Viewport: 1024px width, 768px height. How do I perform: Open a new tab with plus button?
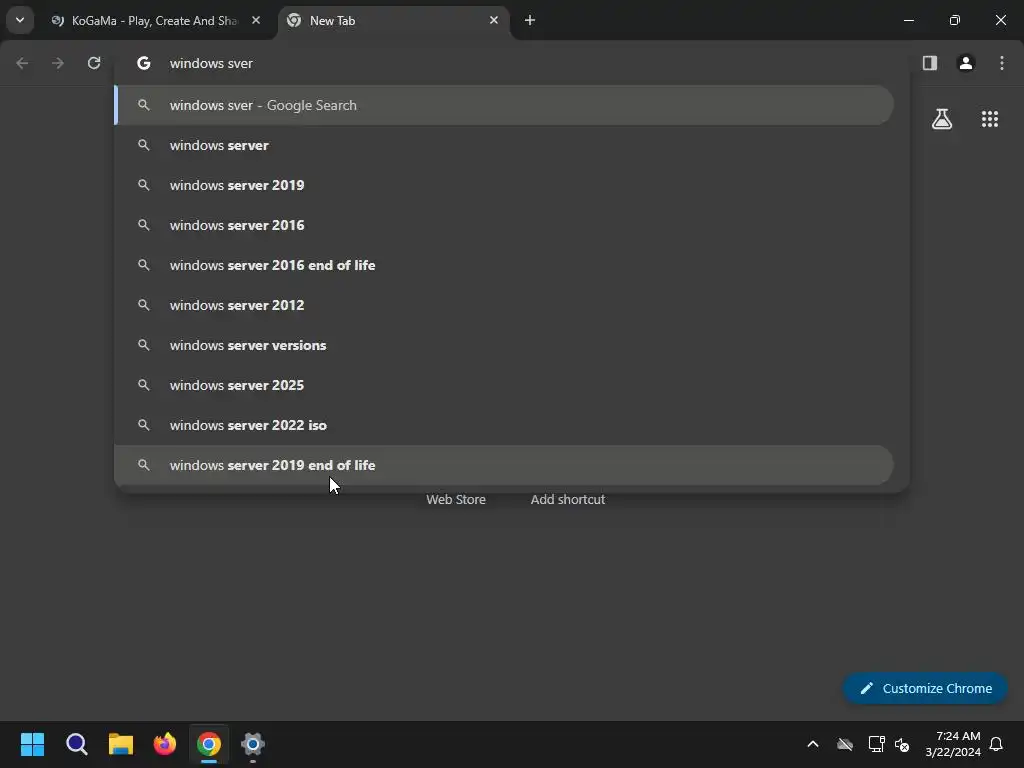pyautogui.click(x=530, y=20)
